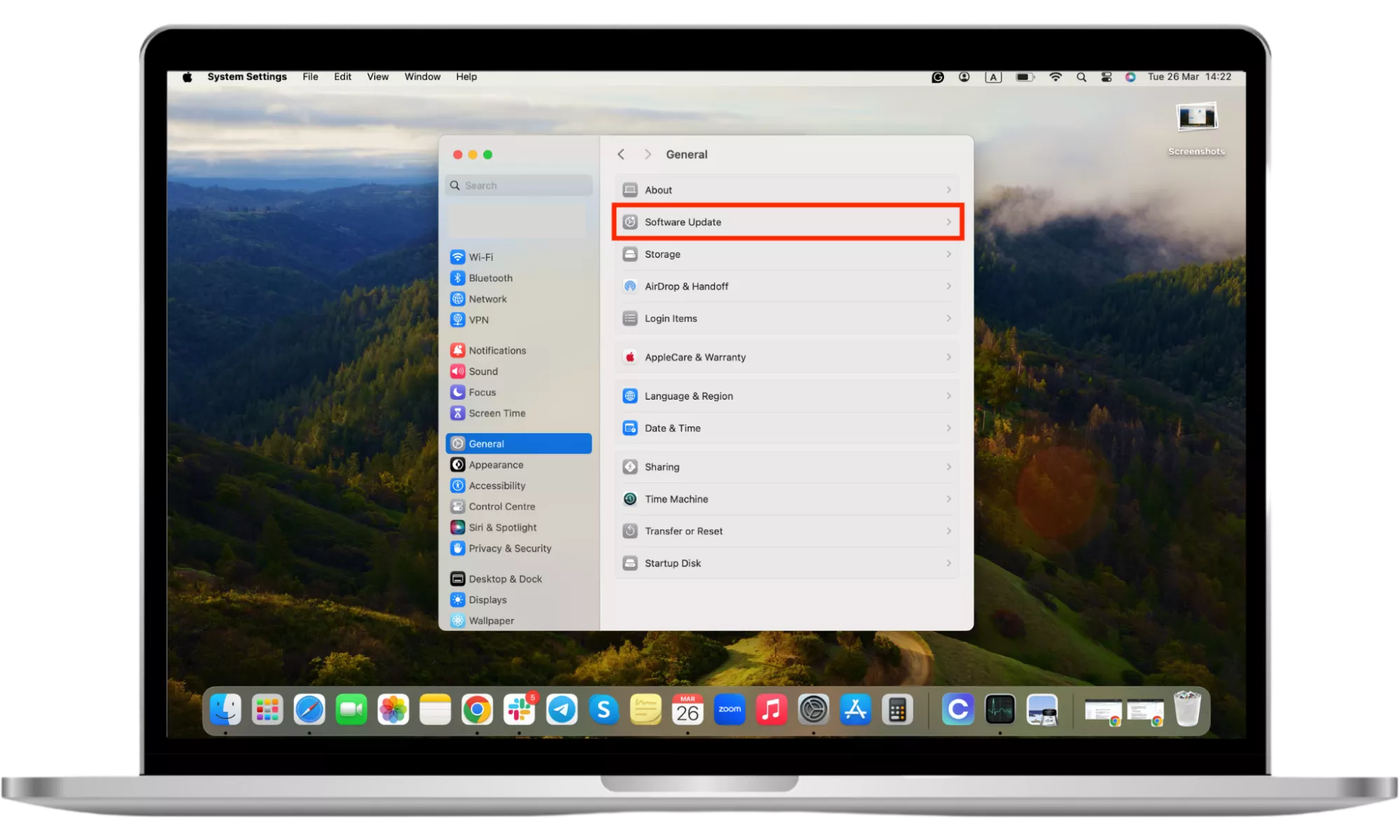Open the AirDrop & Handoff option
Screen dimensions: 1400x840
coord(686,286)
